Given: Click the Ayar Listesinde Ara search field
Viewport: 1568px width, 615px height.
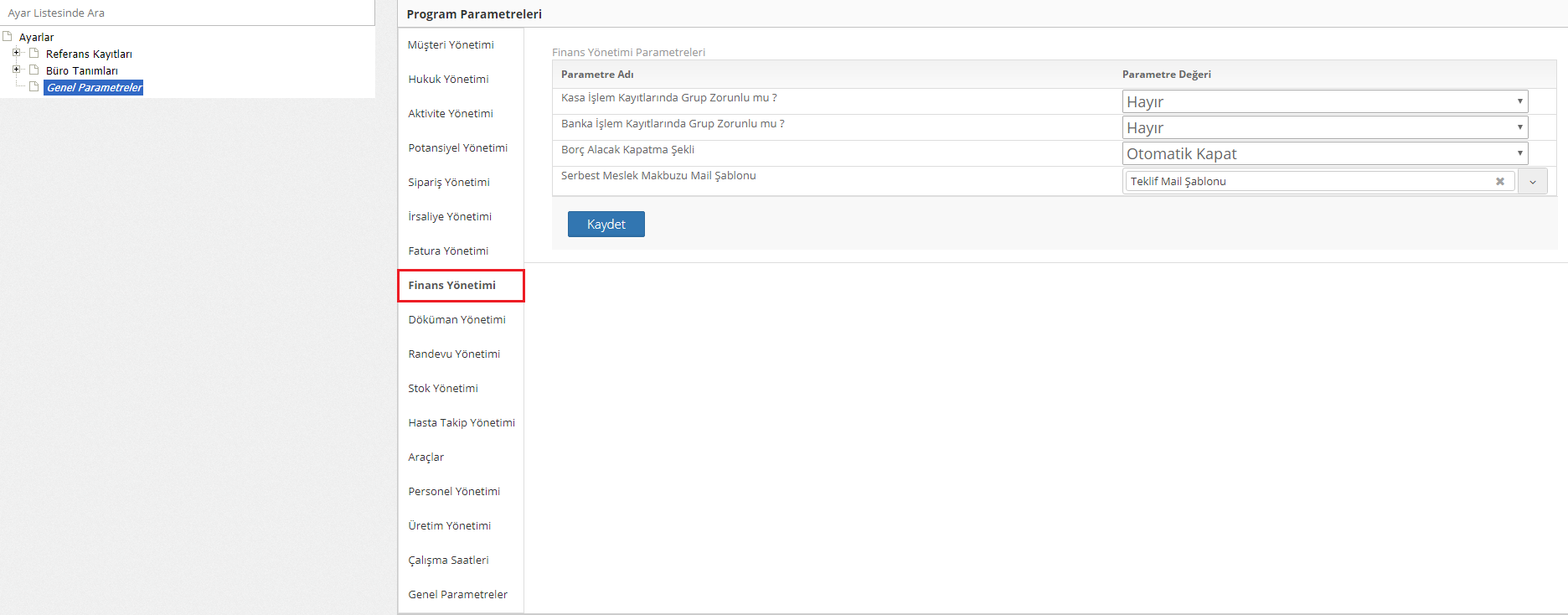Looking at the screenshot, I should 187,13.
